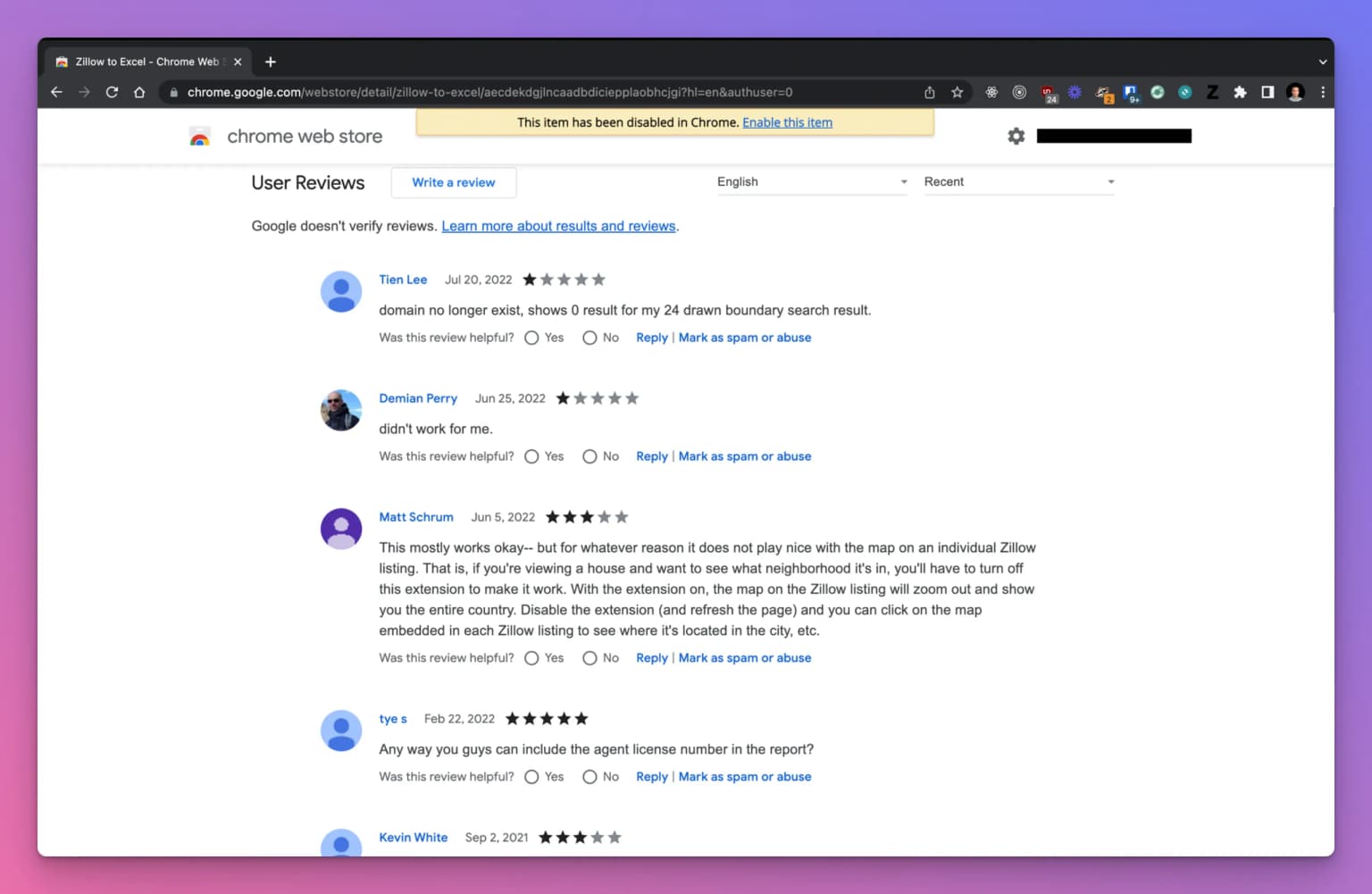Open the browser home page
Screen dimensions: 1372x894
point(139,92)
